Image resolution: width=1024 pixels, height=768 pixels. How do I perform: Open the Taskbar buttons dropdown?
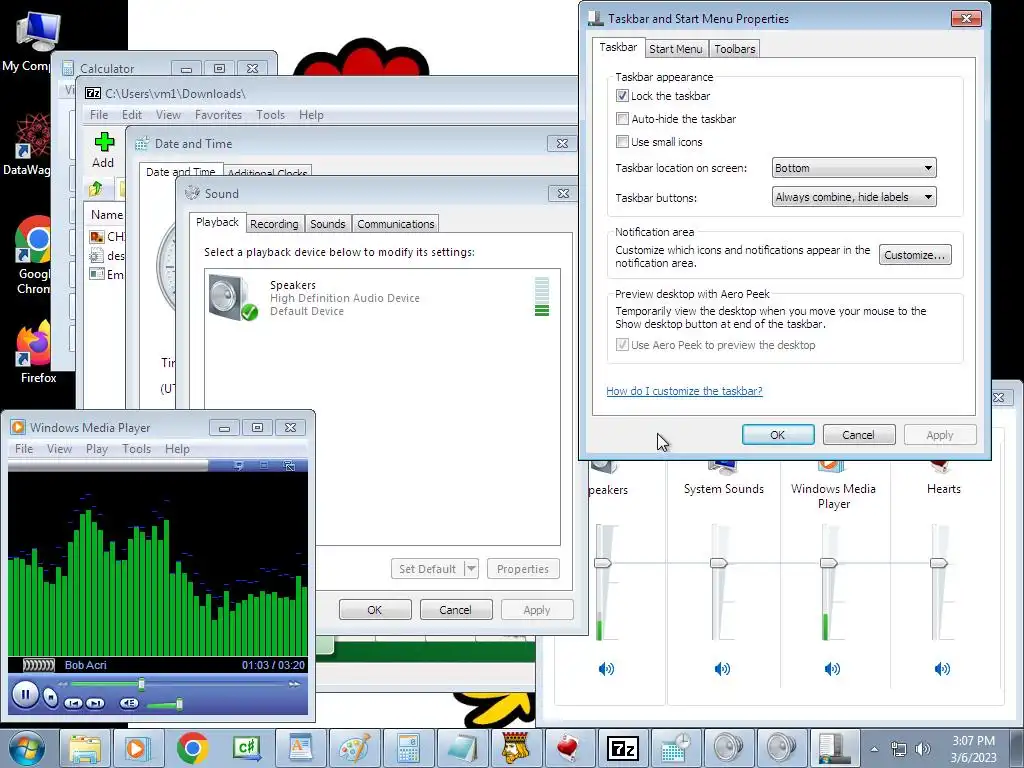854,197
